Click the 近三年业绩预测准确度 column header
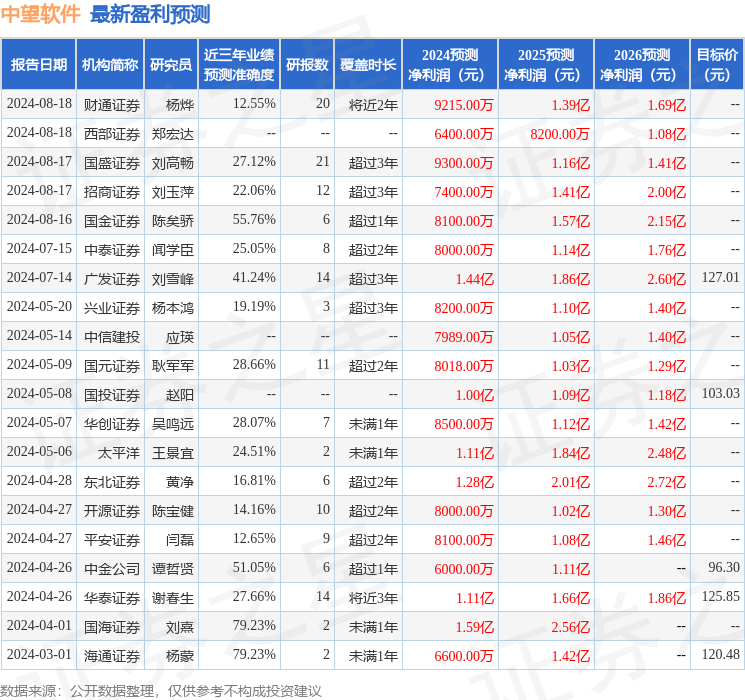Screen dimensions: 745x700 [x=239, y=65]
